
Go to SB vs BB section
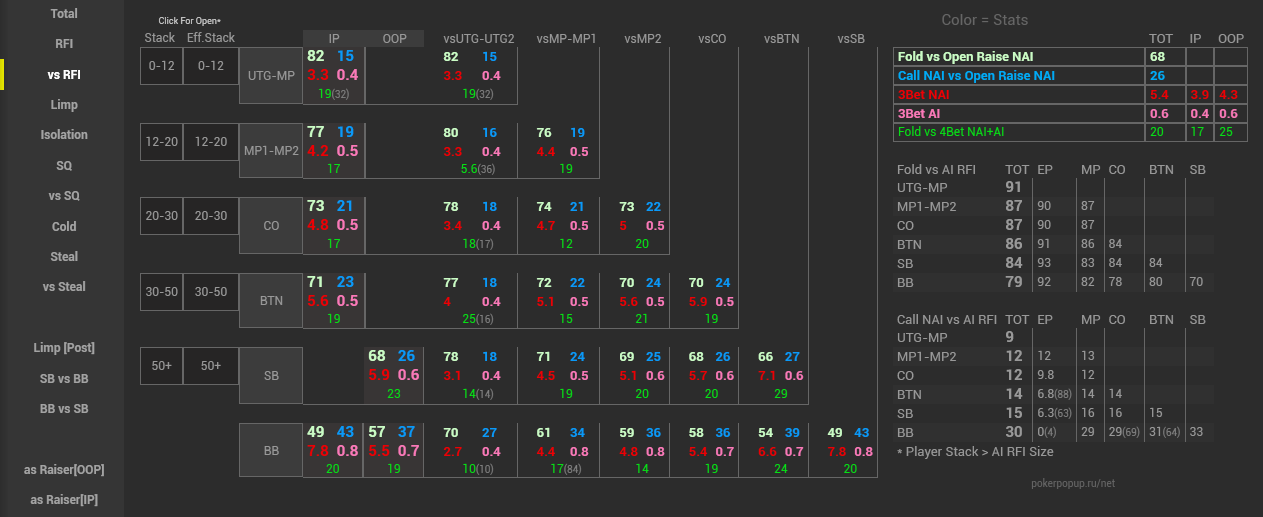coord(64,378)
